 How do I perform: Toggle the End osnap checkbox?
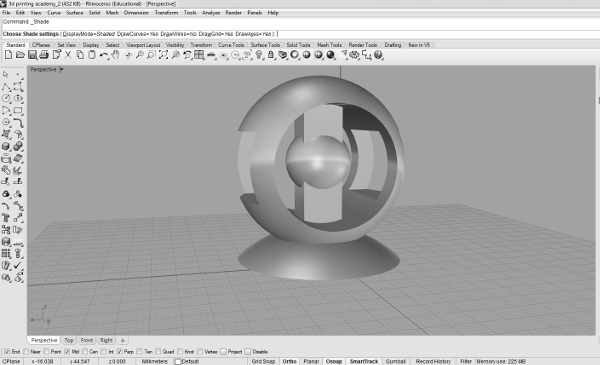[7, 352]
